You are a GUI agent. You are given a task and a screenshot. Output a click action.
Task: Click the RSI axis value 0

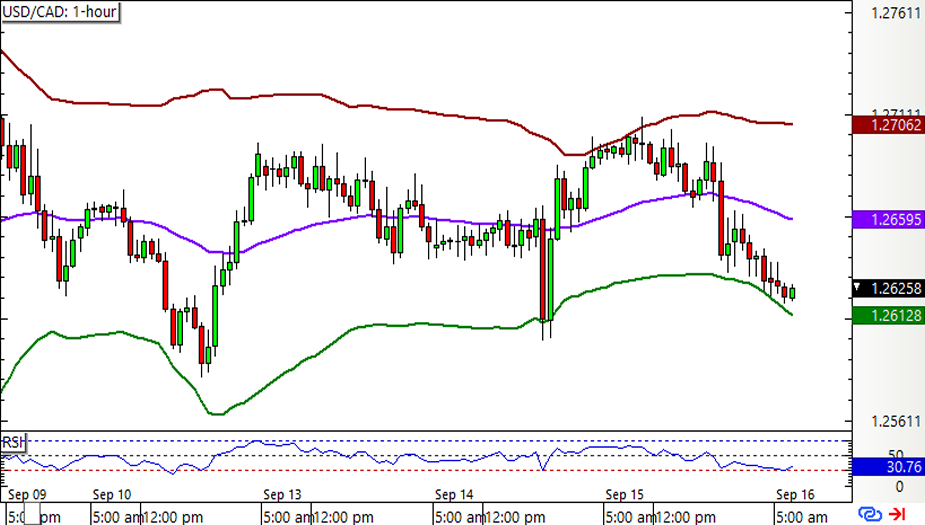[x=899, y=487]
